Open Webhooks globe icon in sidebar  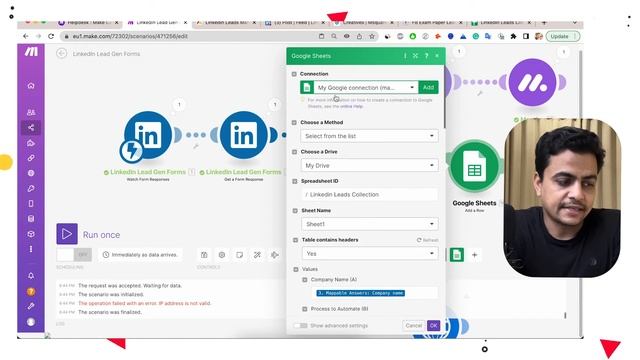[31, 173]
